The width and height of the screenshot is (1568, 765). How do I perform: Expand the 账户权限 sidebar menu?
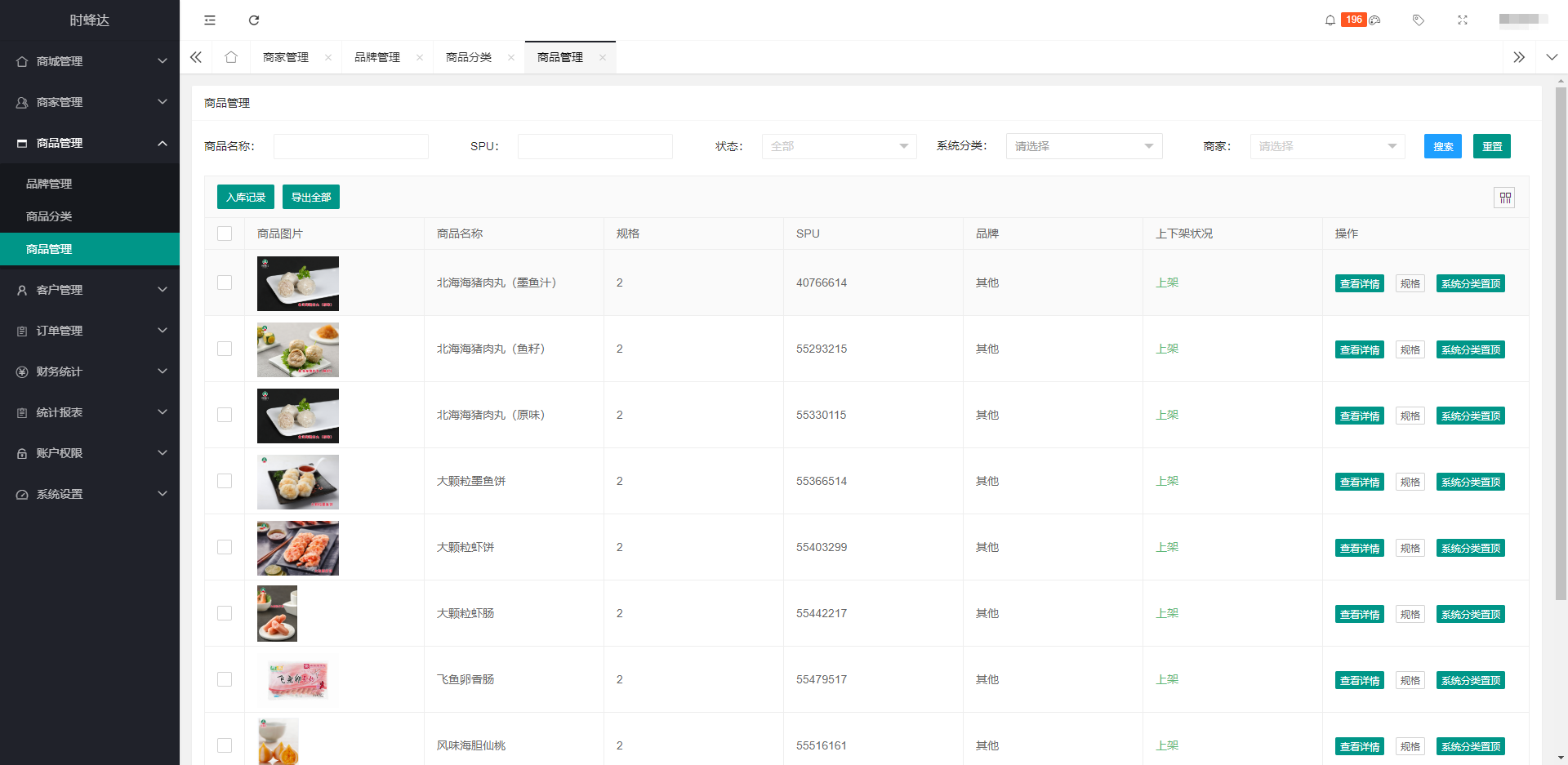[x=90, y=453]
